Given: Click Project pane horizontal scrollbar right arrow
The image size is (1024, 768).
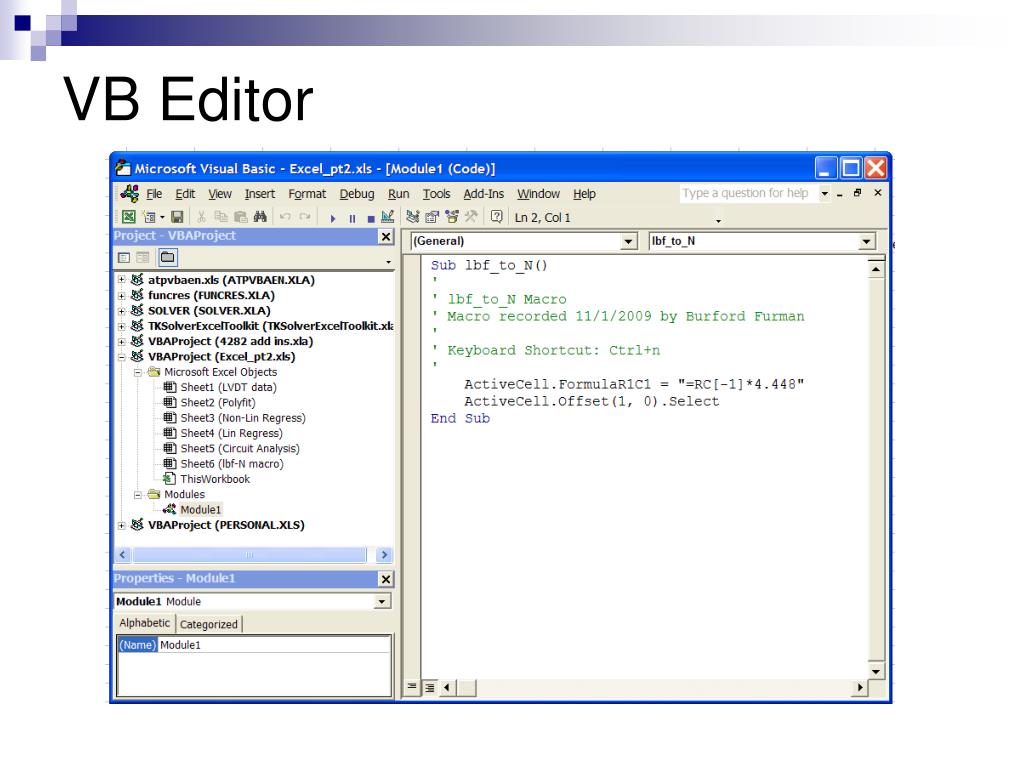Looking at the screenshot, I should [385, 555].
